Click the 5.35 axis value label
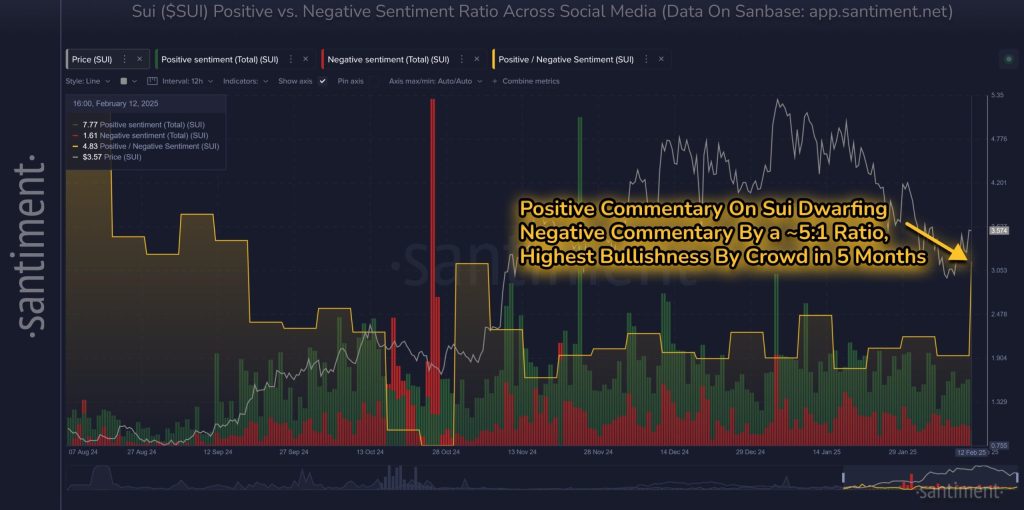The width and height of the screenshot is (1024, 510). point(997,95)
